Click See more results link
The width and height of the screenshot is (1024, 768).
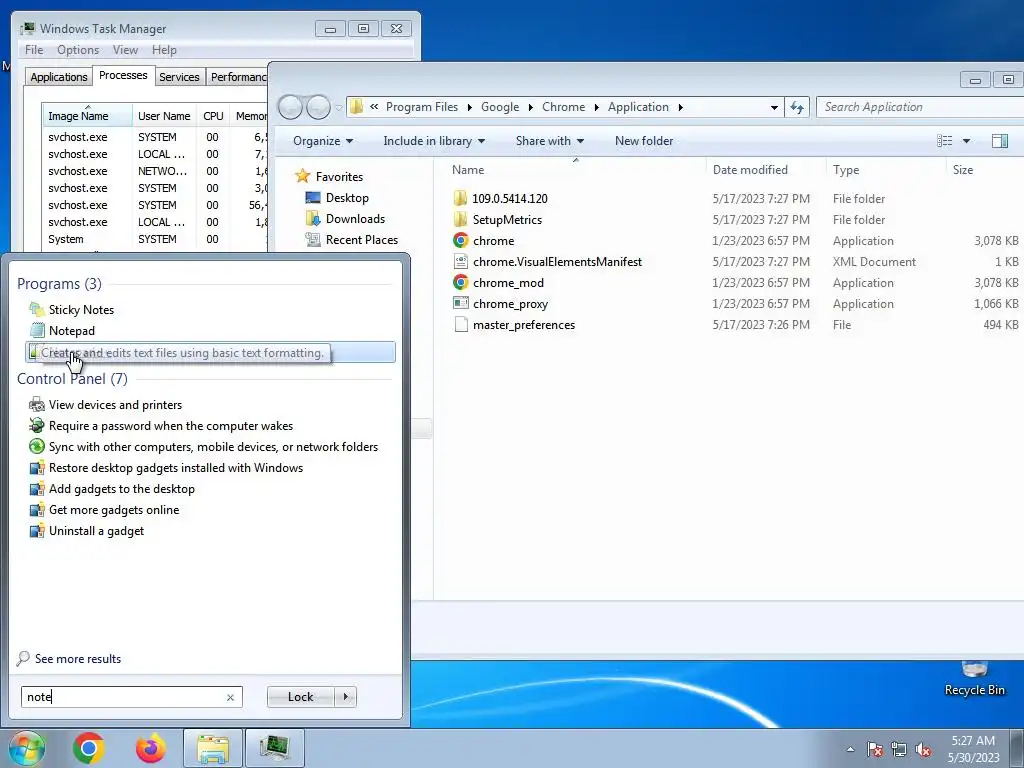[x=78, y=659]
